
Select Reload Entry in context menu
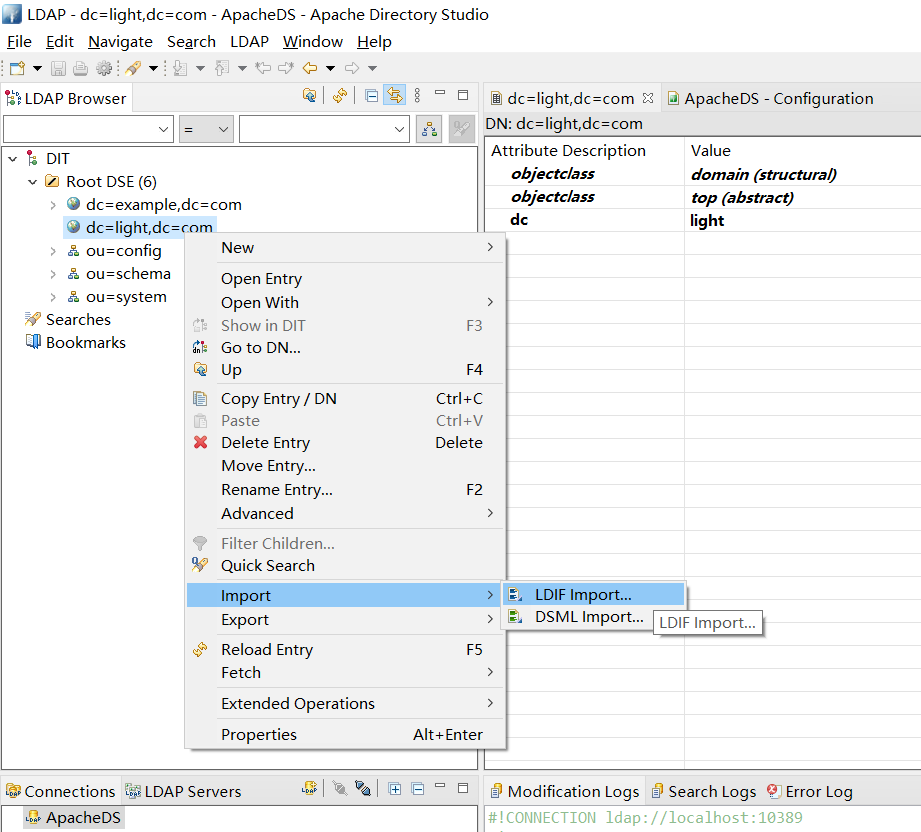pos(266,649)
